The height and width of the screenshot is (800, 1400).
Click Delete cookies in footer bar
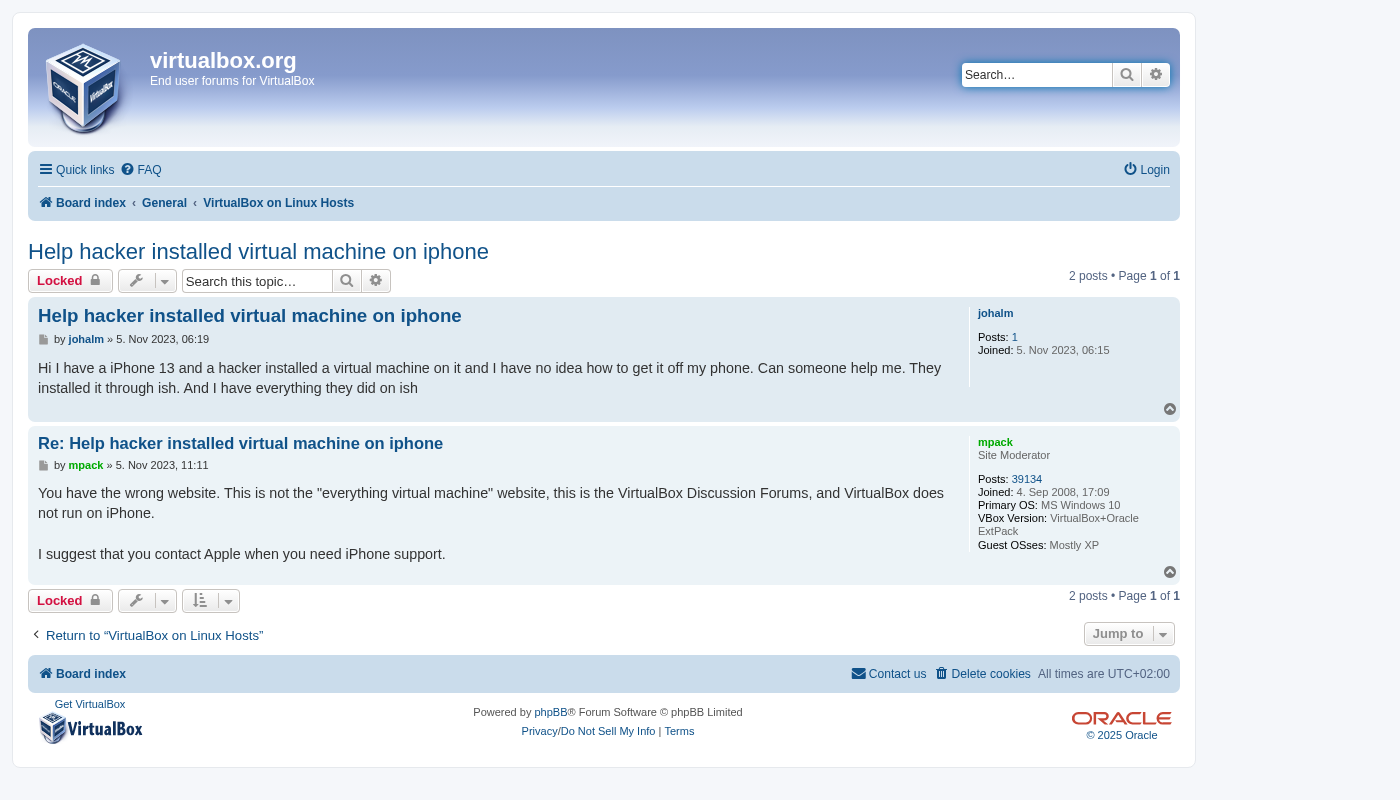click(983, 674)
